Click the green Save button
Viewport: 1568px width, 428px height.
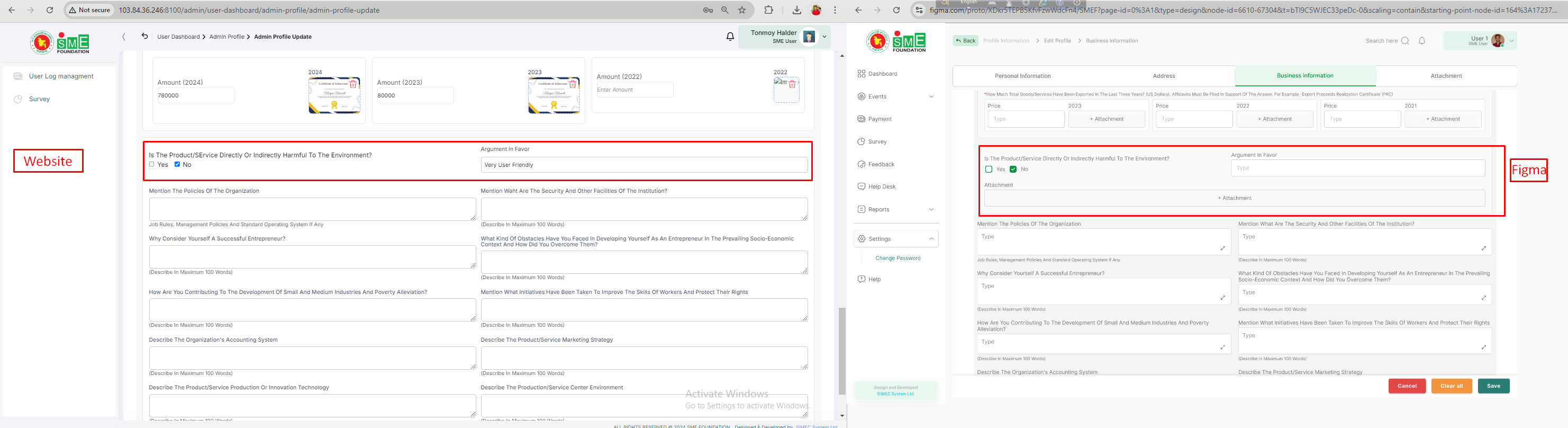[x=1493, y=386]
